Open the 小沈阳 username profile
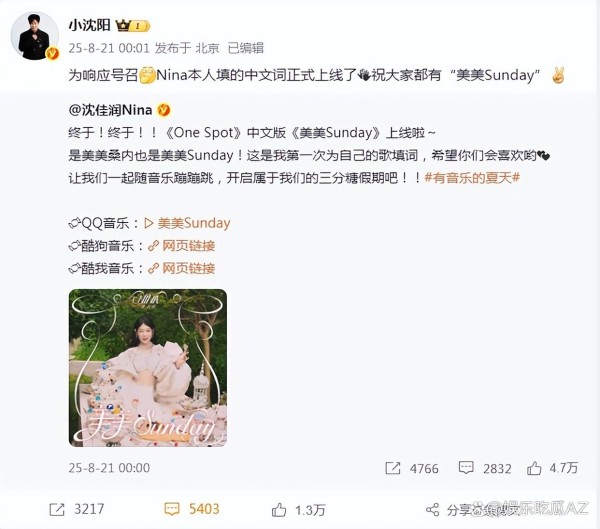 [x=90, y=26]
